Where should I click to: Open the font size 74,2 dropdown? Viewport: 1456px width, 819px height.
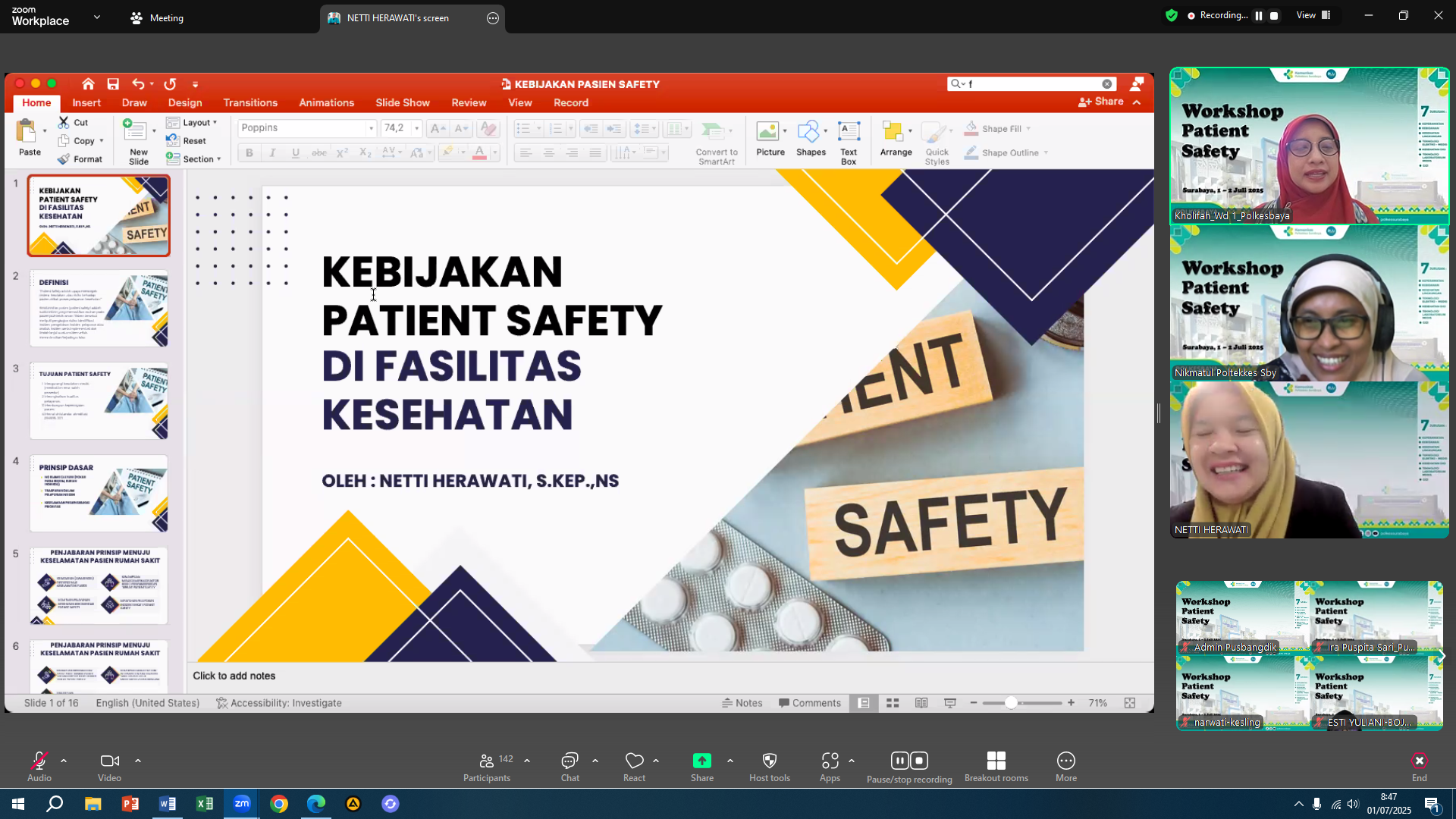(416, 128)
